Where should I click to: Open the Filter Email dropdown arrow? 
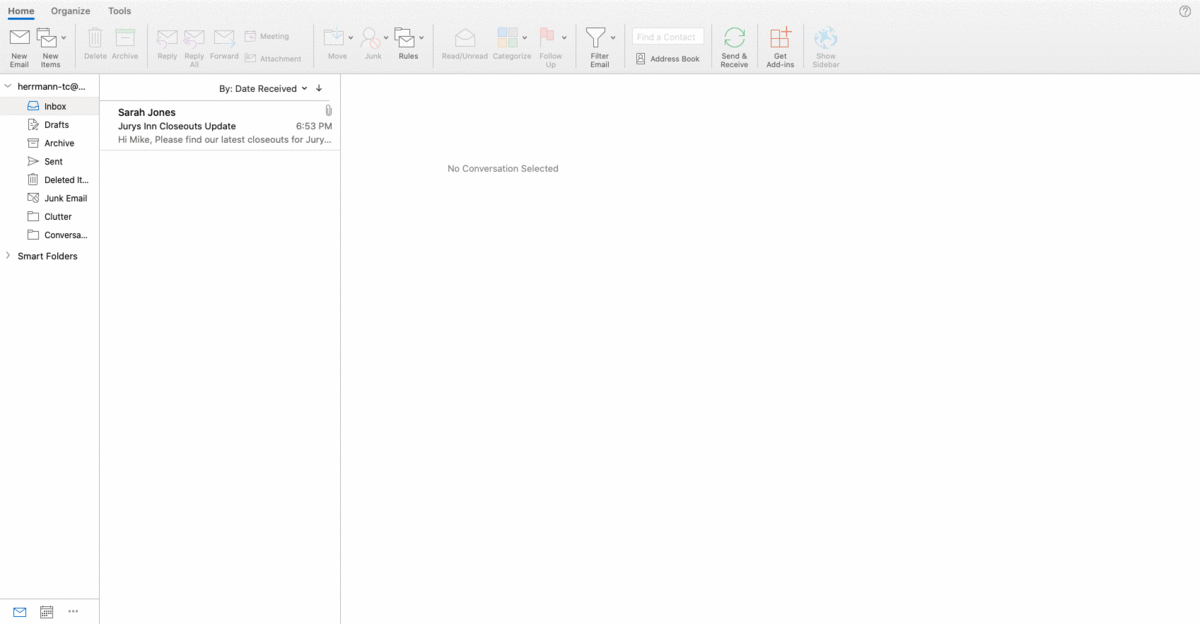point(613,38)
